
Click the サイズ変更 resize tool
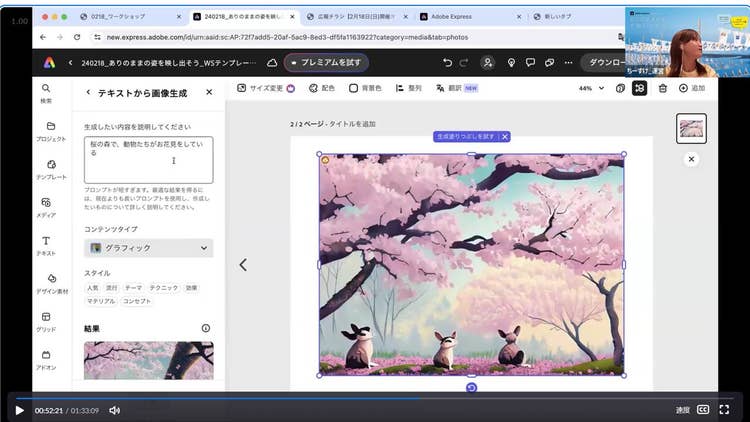coord(266,88)
